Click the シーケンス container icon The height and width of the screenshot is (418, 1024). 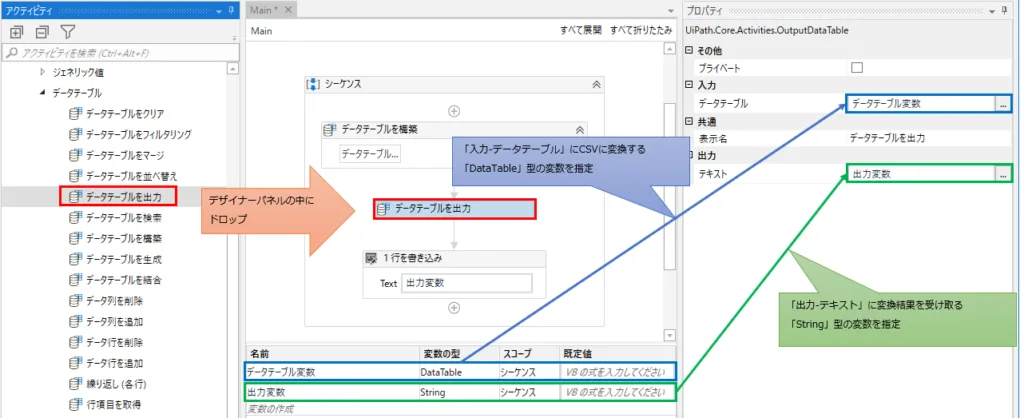pyautogui.click(x=313, y=84)
